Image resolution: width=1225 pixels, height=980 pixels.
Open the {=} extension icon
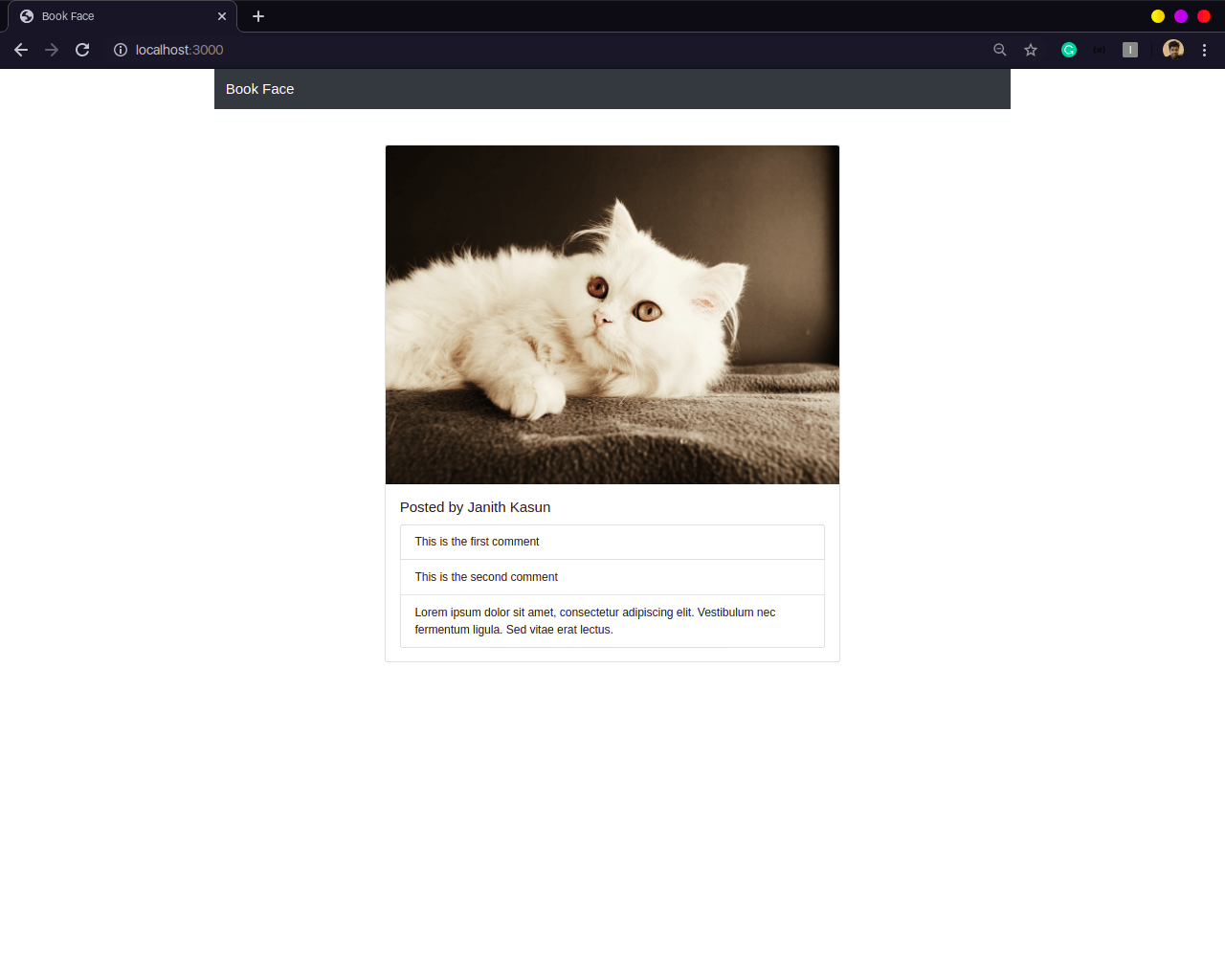tap(1099, 49)
